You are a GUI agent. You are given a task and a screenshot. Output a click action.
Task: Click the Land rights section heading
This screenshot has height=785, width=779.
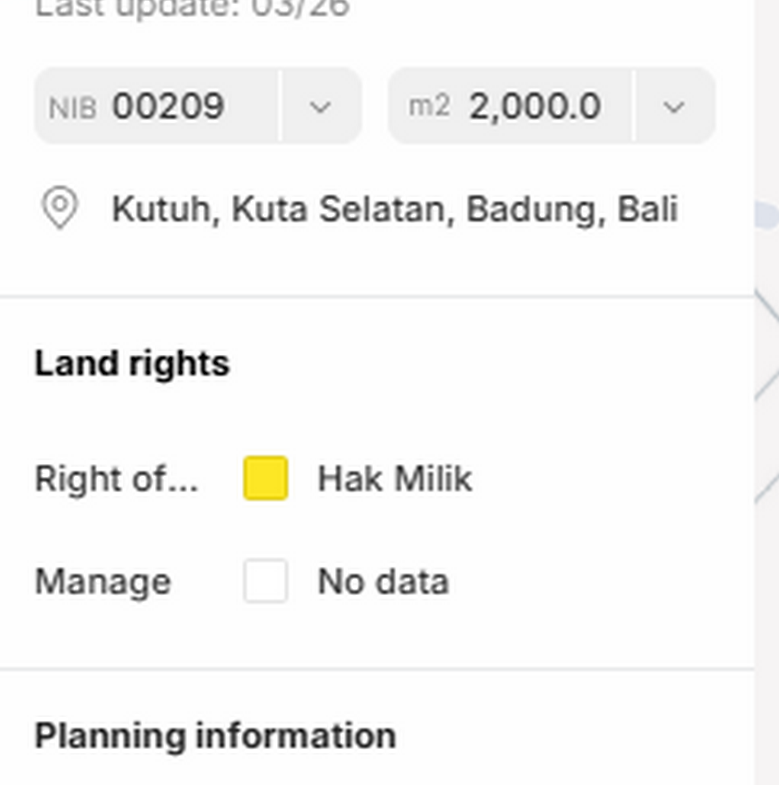pos(132,363)
